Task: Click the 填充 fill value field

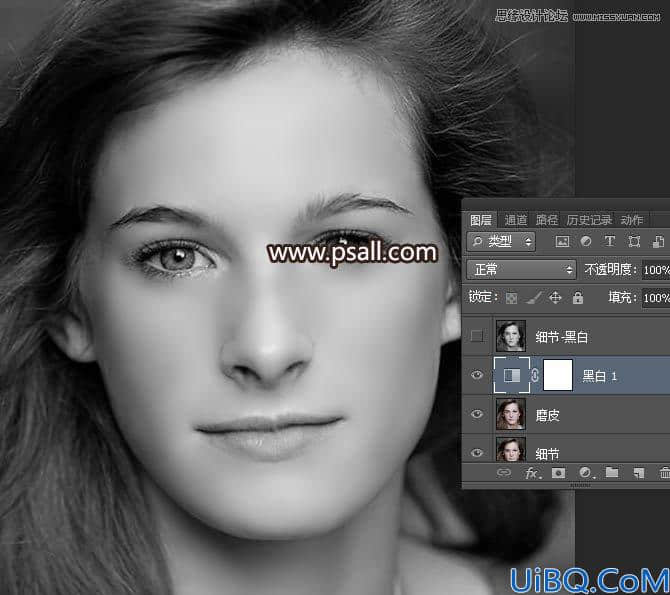Action: 656,298
